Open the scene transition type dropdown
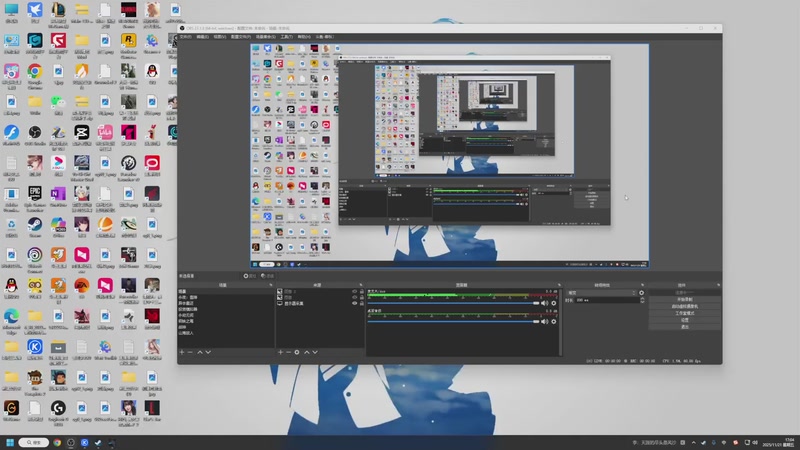 [x=601, y=293]
